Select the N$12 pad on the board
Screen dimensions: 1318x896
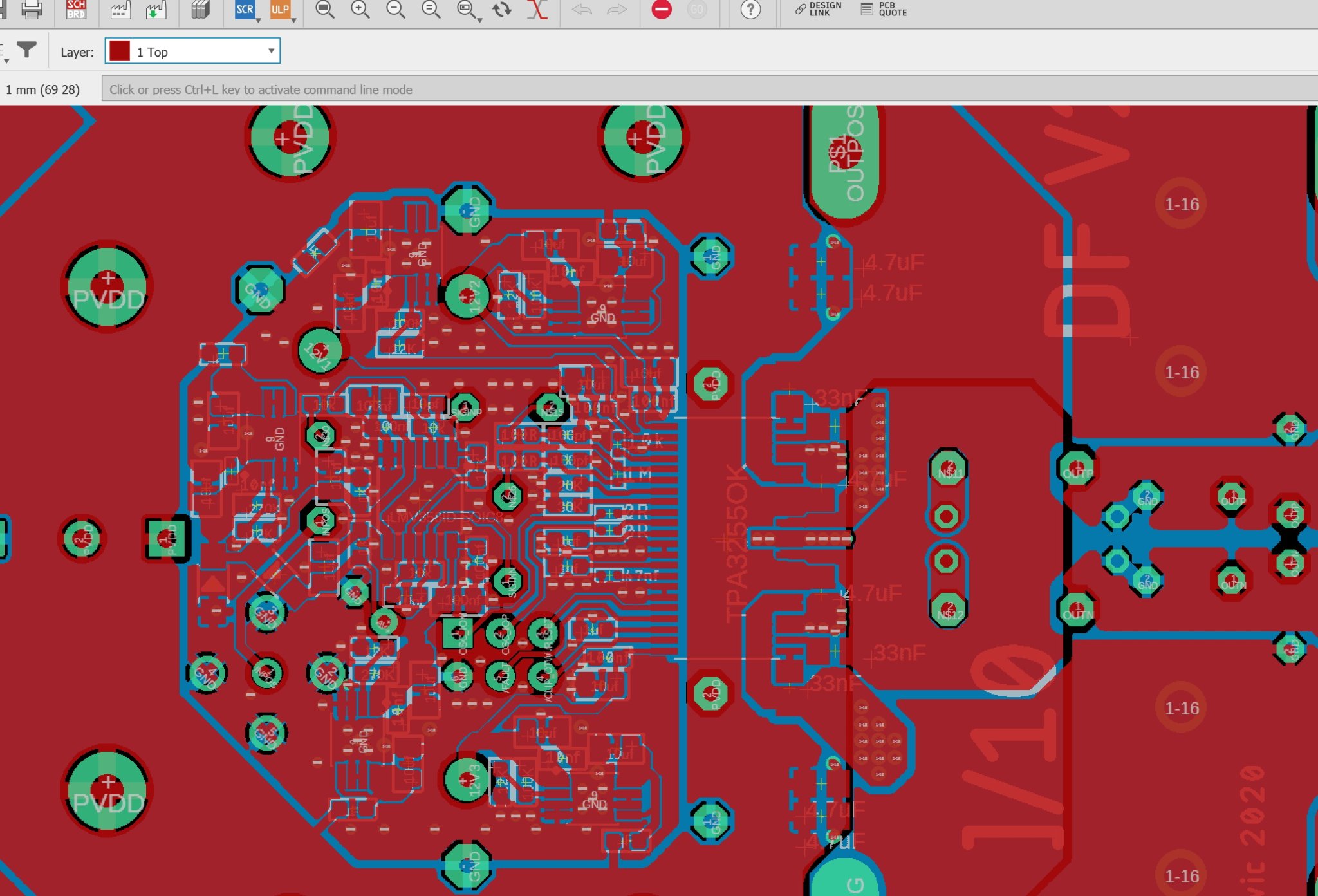click(948, 608)
